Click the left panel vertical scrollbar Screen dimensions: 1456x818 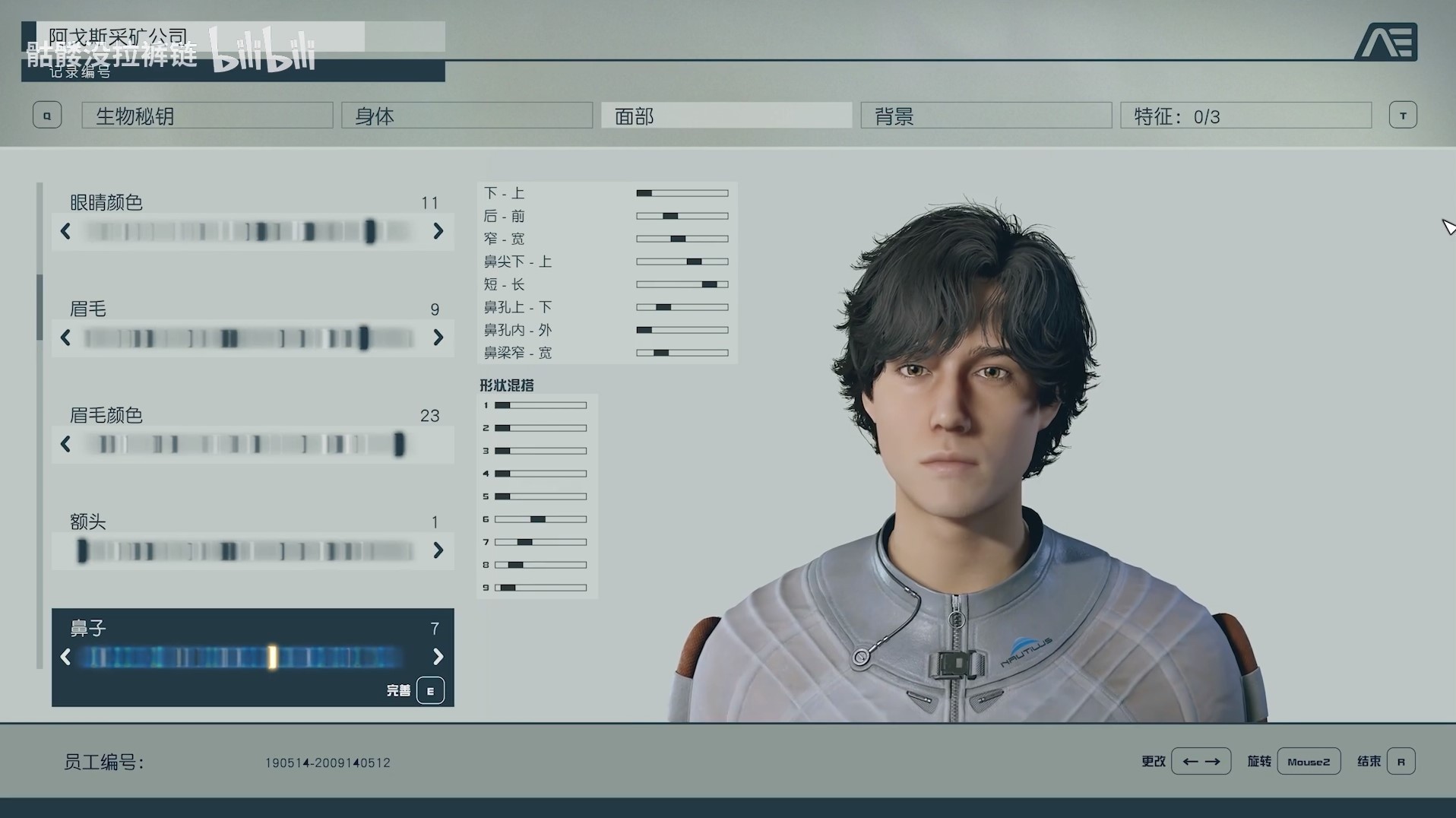point(40,426)
